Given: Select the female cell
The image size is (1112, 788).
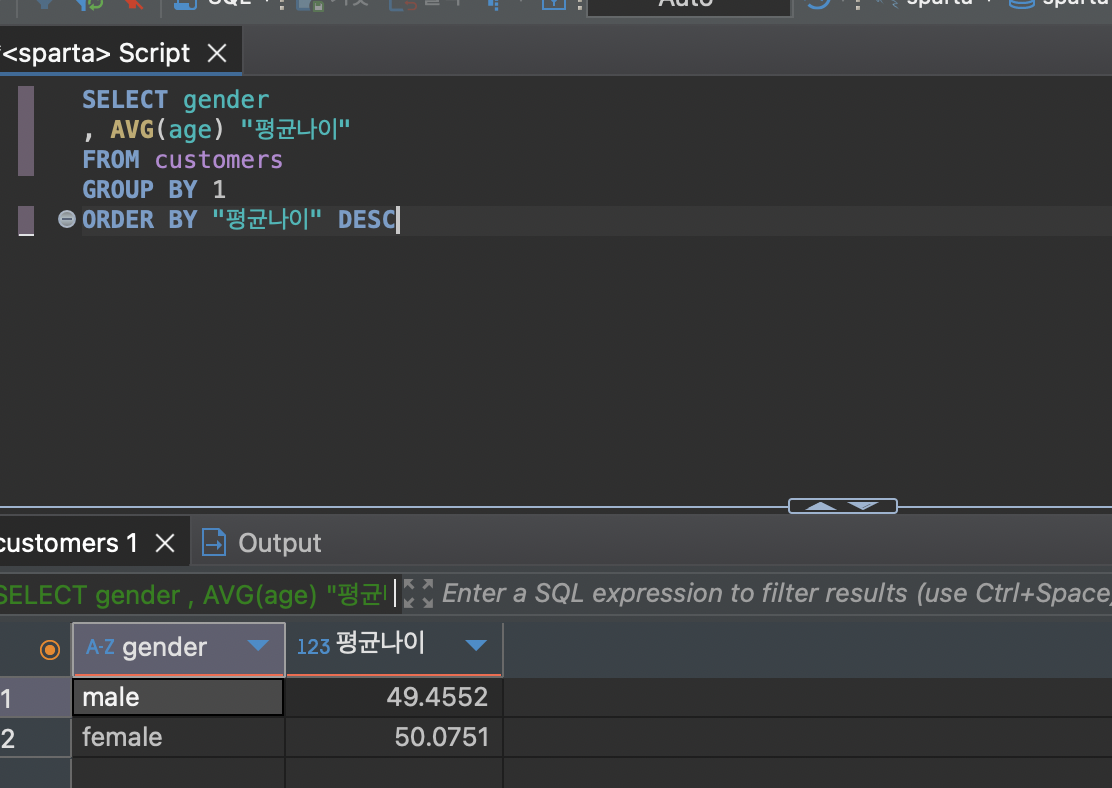Looking at the screenshot, I should coord(178,737).
